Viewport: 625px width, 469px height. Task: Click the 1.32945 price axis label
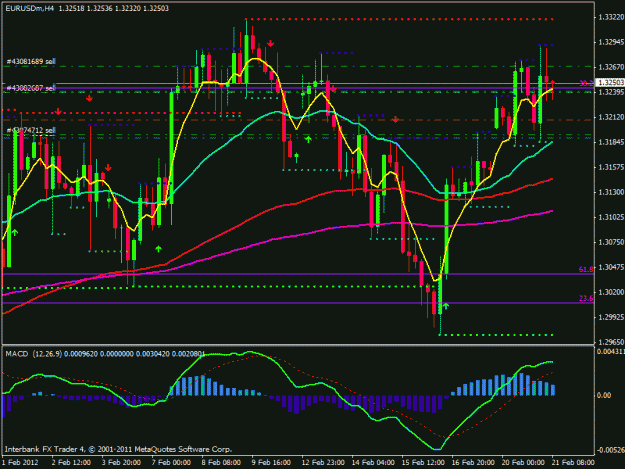coord(611,42)
